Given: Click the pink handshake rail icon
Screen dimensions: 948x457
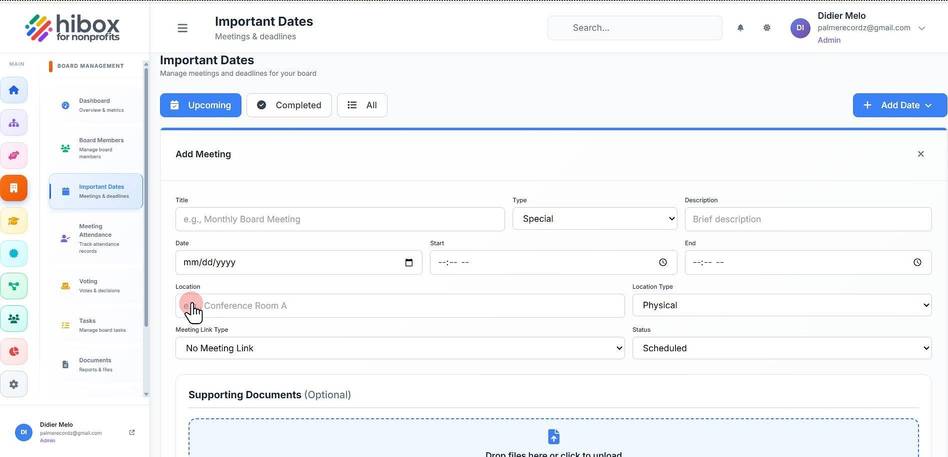Looking at the screenshot, I should [14, 155].
